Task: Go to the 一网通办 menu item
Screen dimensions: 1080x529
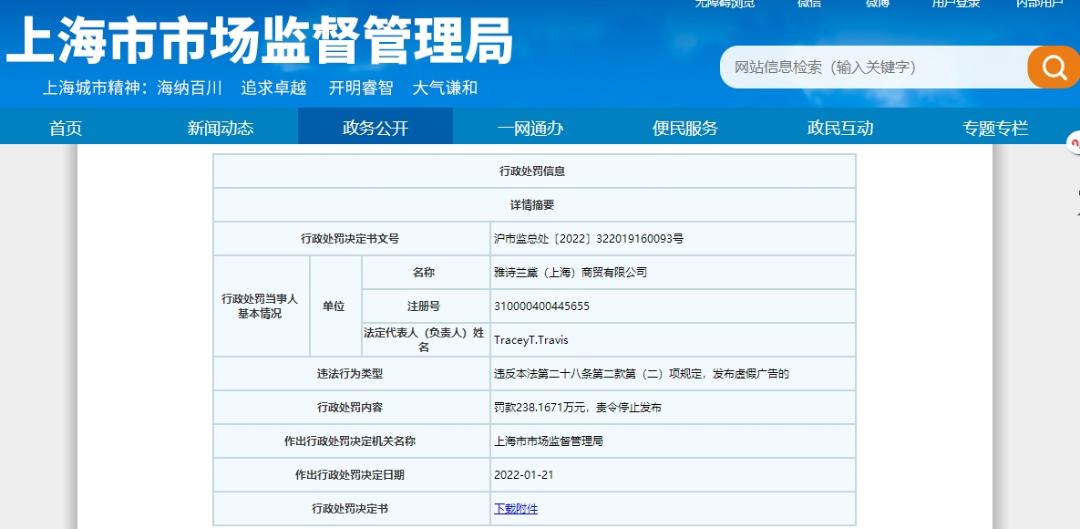Action: pos(530,128)
